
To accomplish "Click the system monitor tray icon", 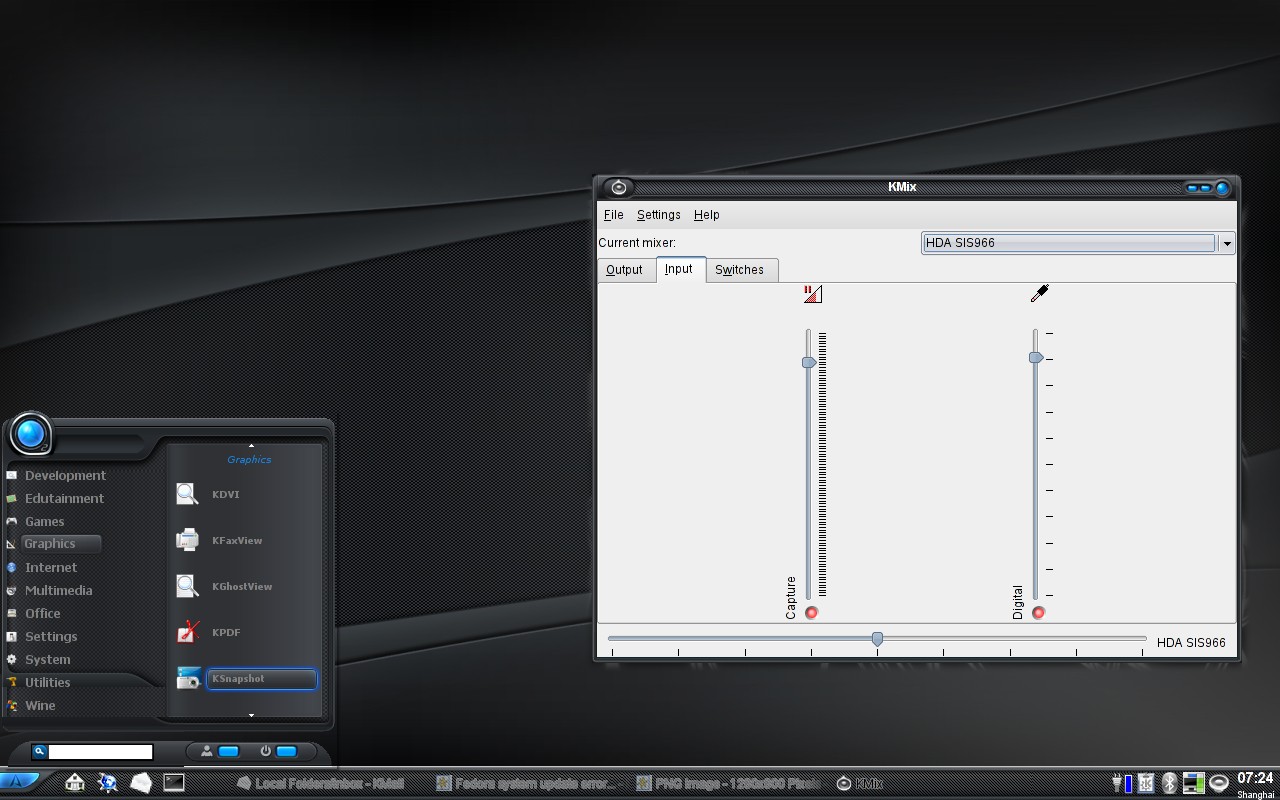I will point(1193,782).
